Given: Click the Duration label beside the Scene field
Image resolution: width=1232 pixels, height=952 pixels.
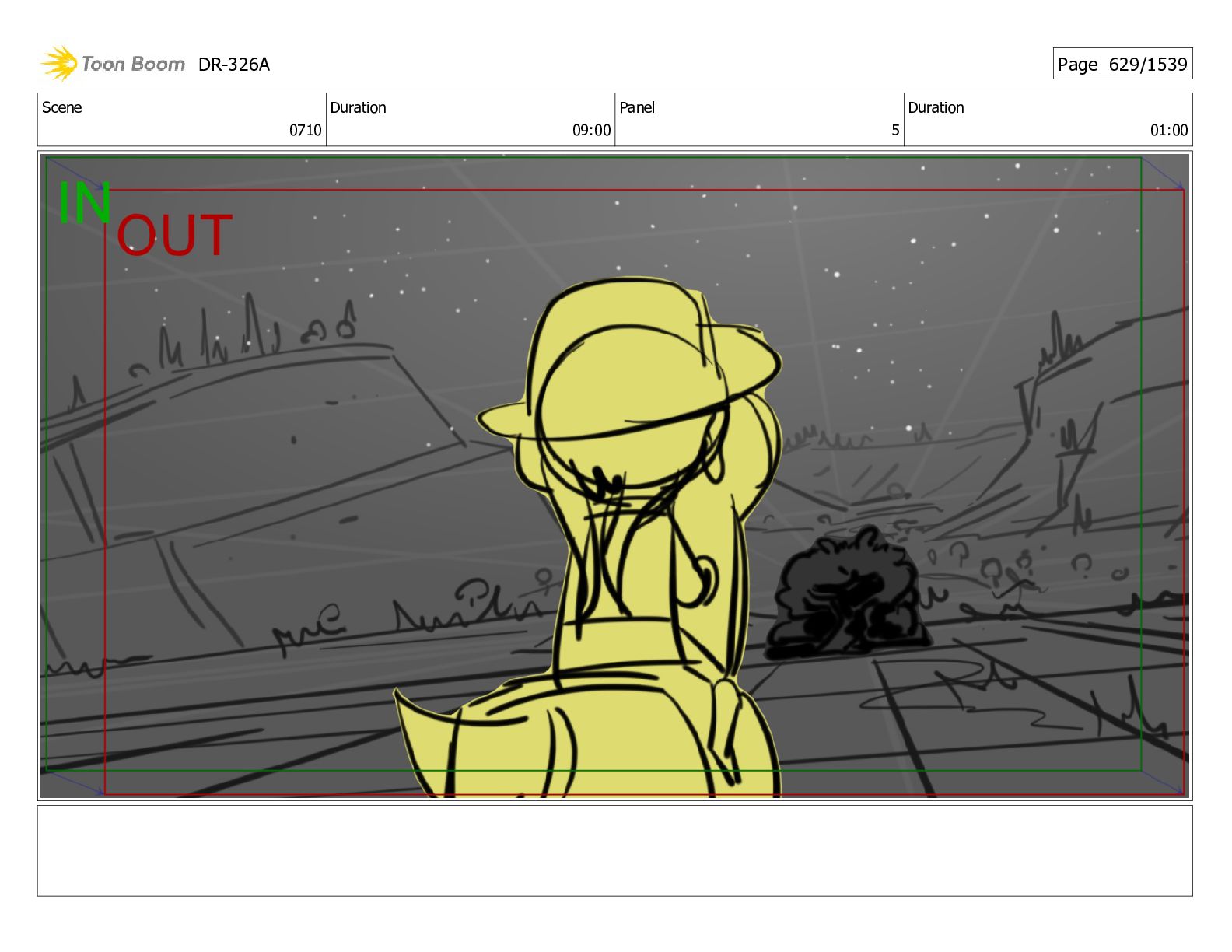Looking at the screenshot, I should 358,107.
